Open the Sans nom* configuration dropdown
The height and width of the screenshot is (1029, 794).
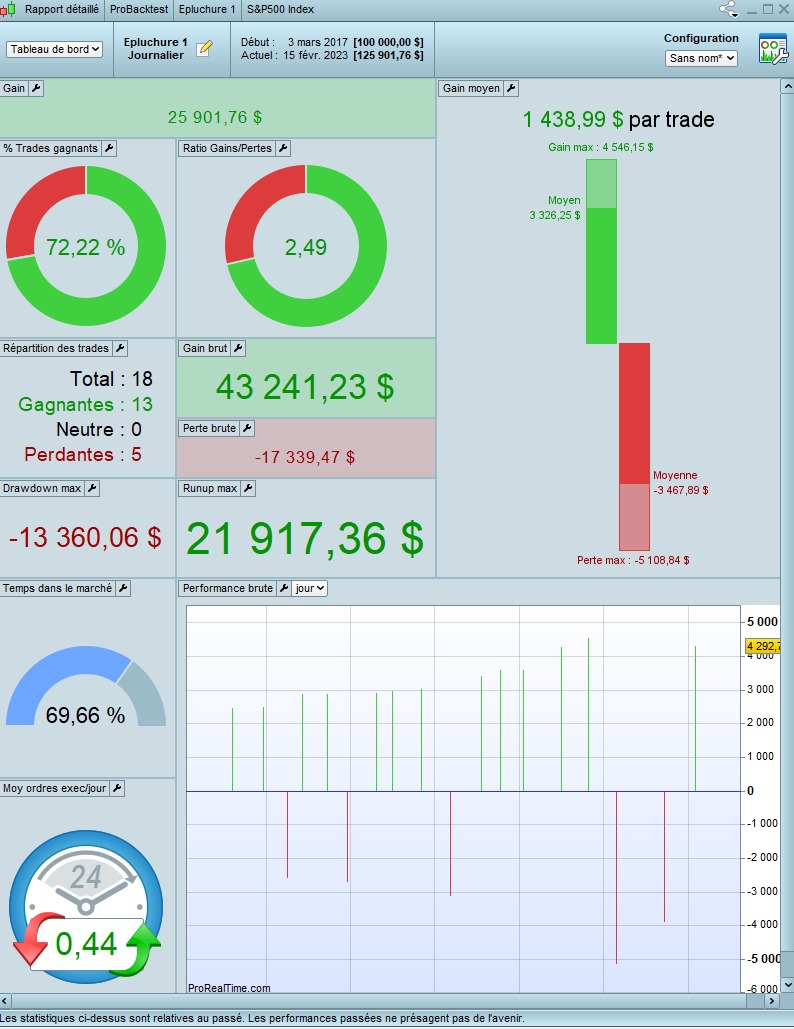click(x=701, y=58)
